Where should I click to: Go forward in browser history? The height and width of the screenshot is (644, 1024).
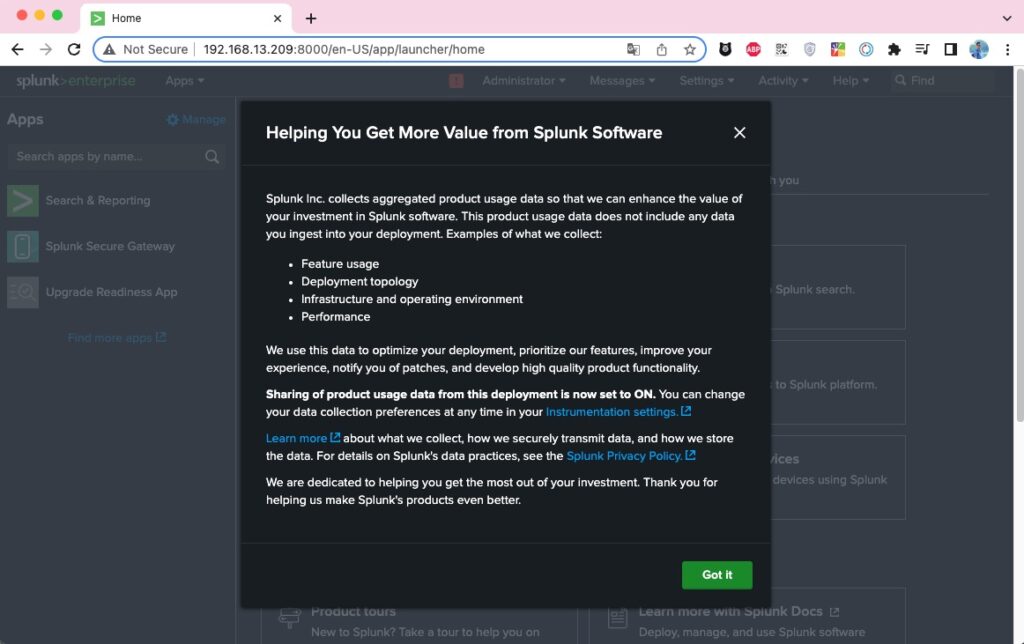46,50
